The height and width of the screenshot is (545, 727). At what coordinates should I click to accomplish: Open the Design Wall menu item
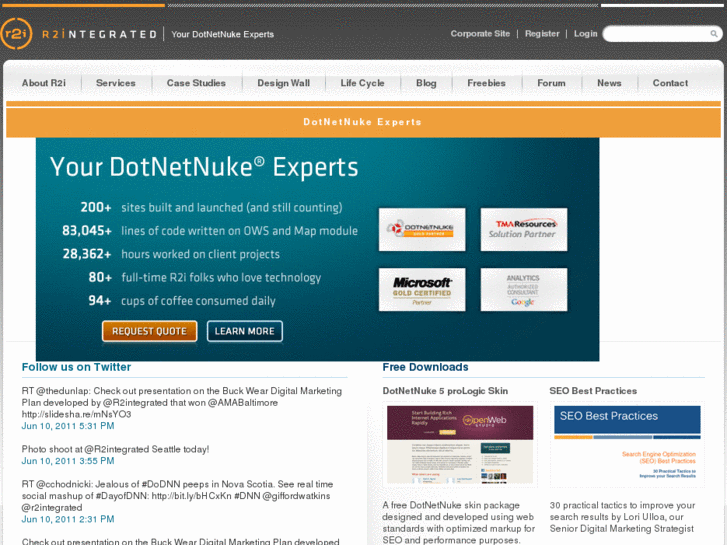pyautogui.click(x=283, y=83)
